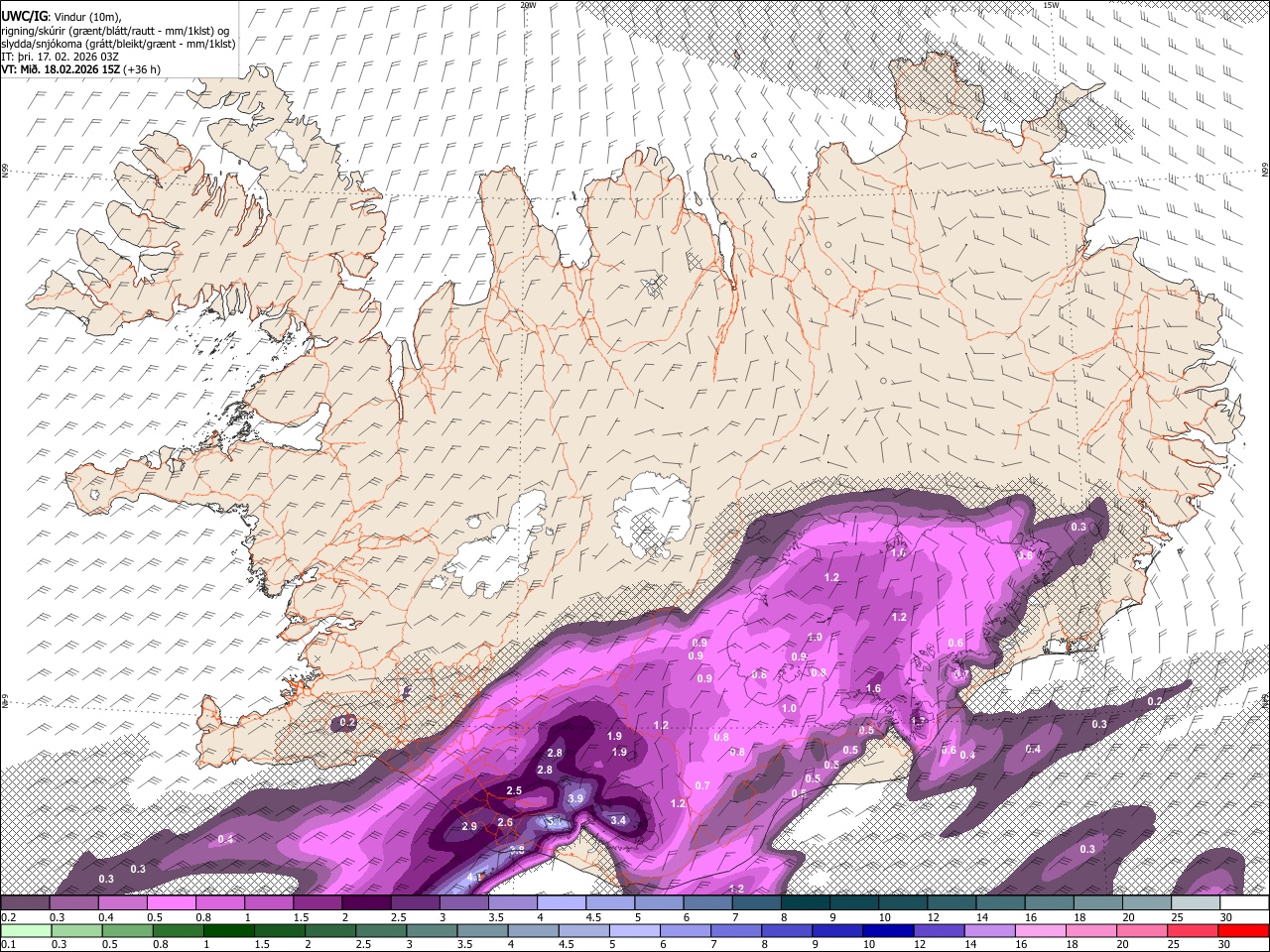Screen dimensions: 1270x952
Task: Click the '2.5' precipitation value on map
Action: [514, 790]
